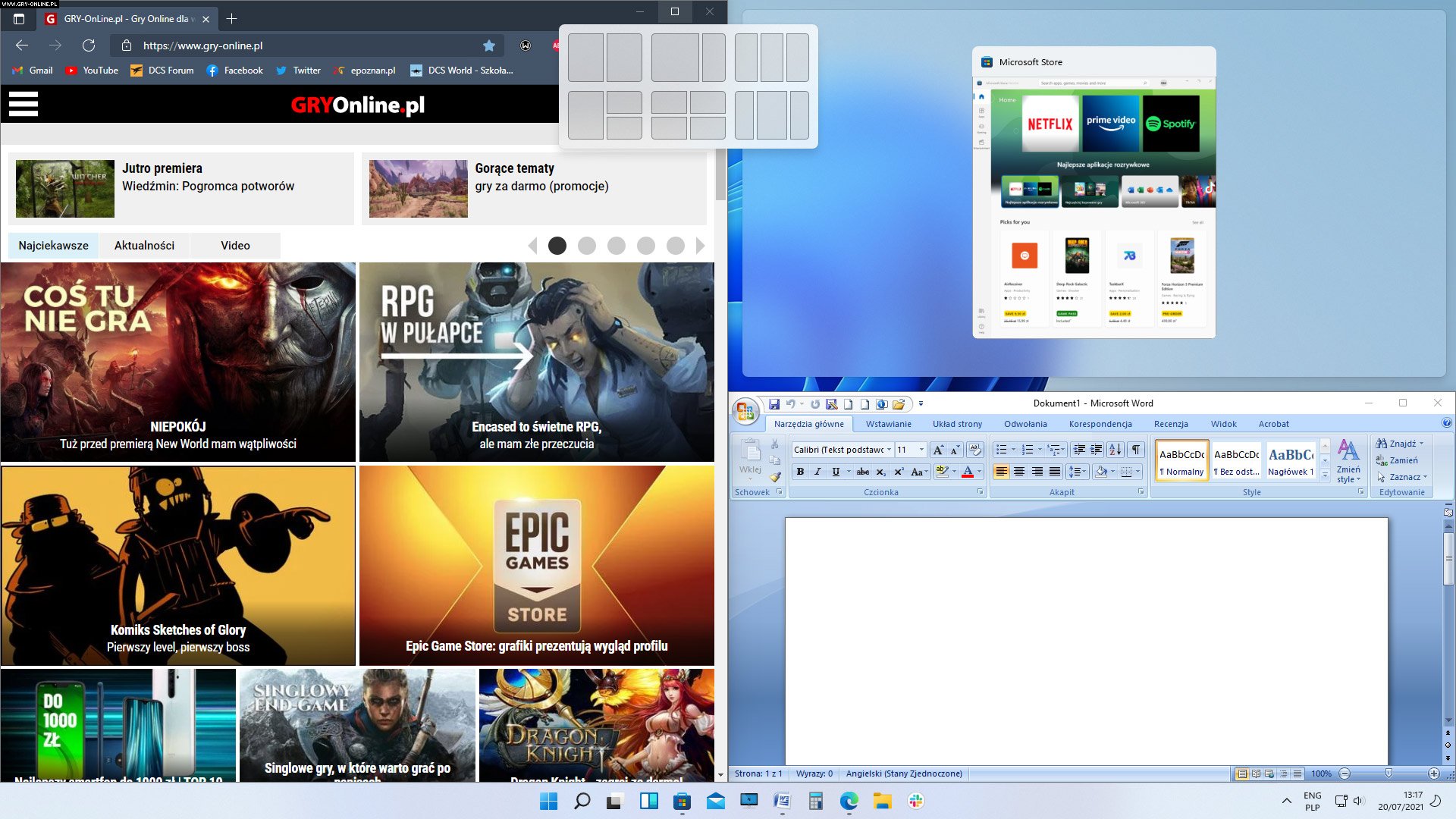Click browser bookmark star icon
The image size is (1456, 819).
(489, 45)
